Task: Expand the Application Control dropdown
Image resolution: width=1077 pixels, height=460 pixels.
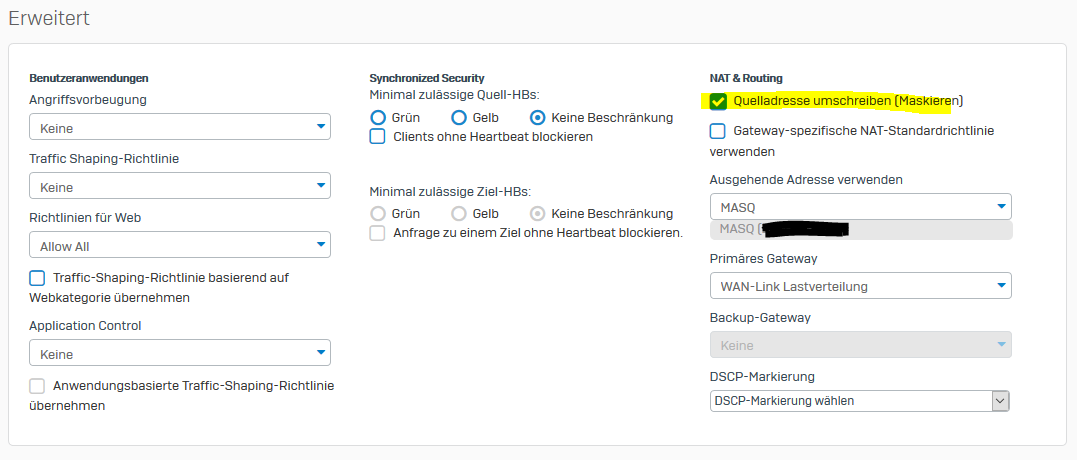Action: pos(180,353)
